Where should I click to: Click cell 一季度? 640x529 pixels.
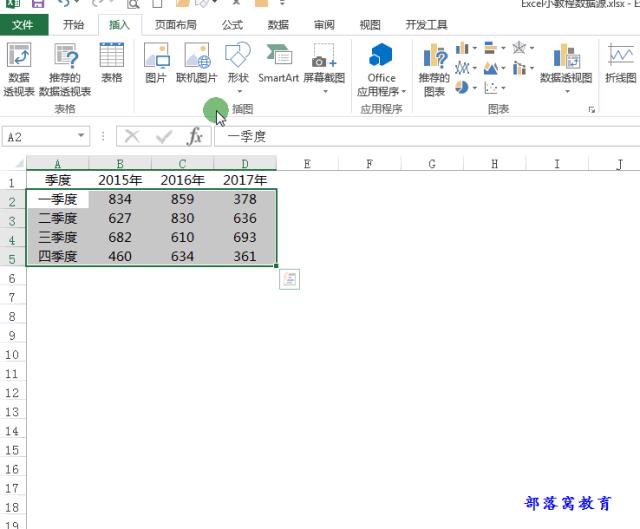click(58, 199)
